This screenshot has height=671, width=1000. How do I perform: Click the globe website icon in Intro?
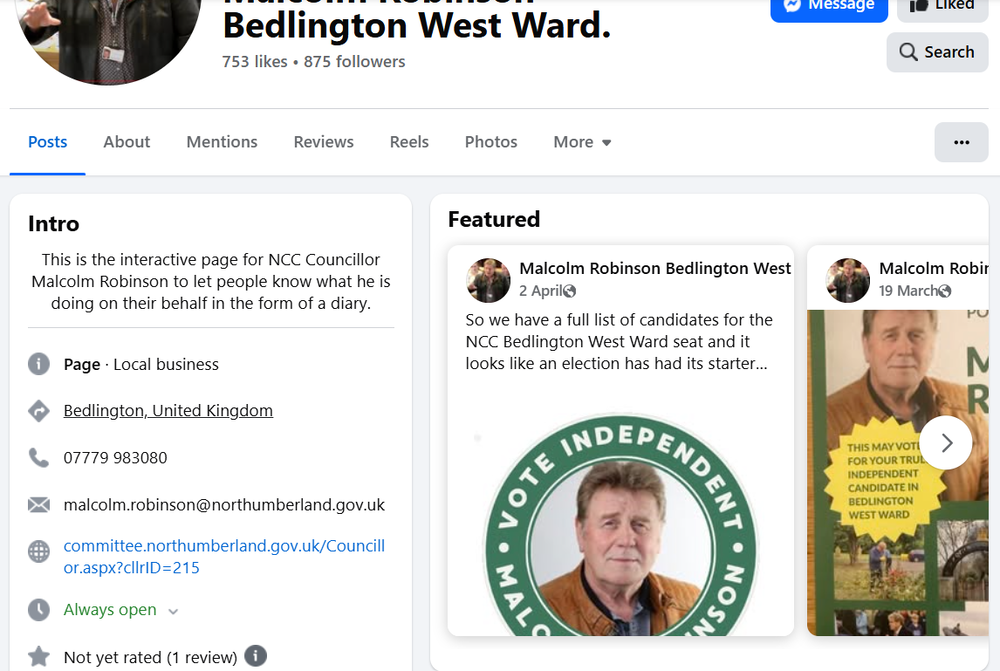pos(39,551)
